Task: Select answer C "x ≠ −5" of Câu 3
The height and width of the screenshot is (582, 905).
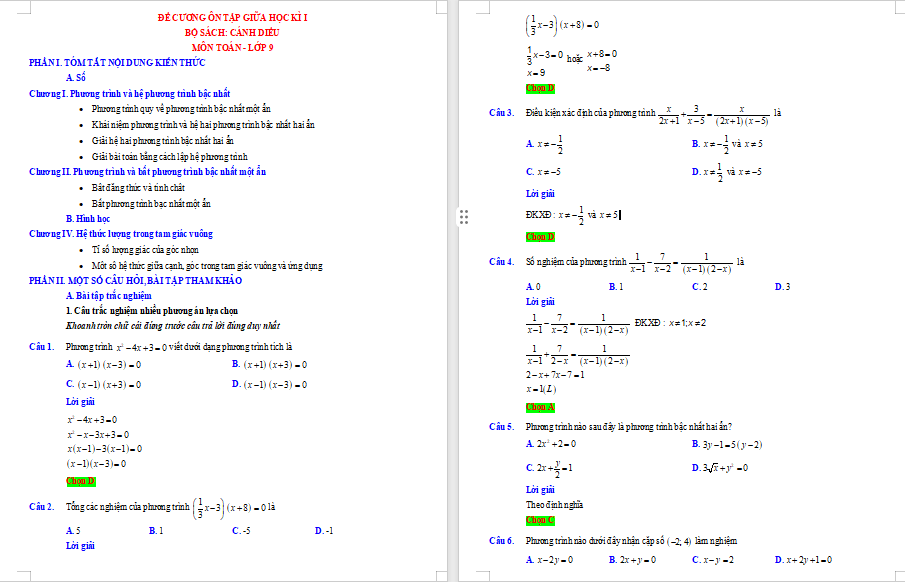Action: pyautogui.click(x=543, y=171)
